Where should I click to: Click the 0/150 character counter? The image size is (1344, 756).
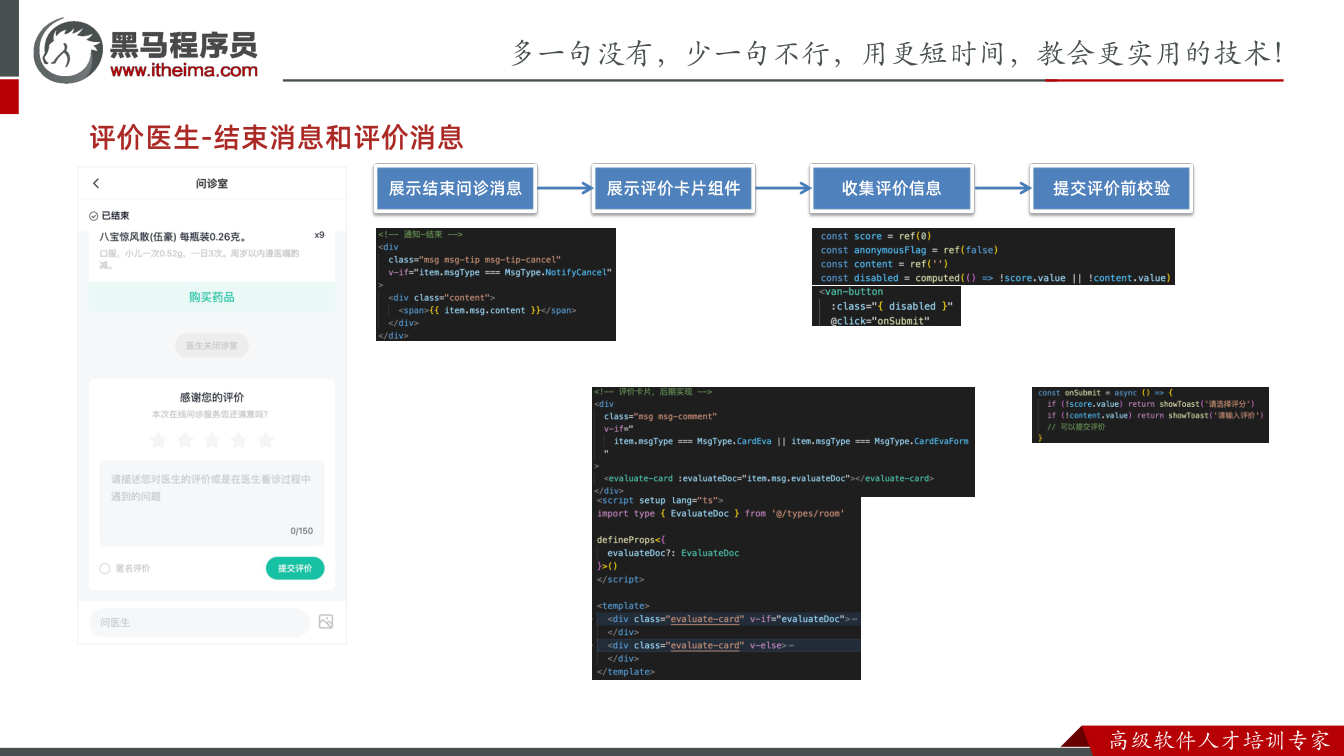[x=302, y=531]
